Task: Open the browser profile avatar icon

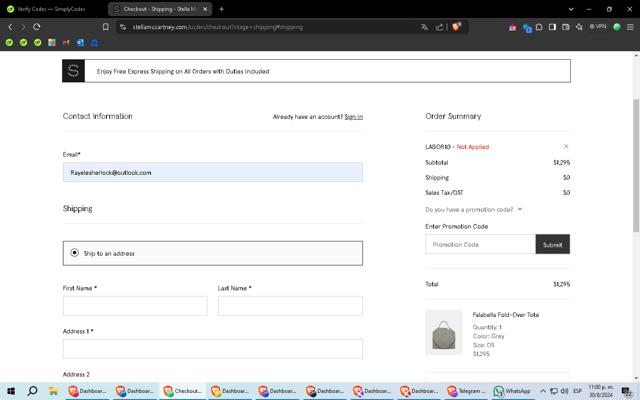Action: pyautogui.click(x=617, y=27)
